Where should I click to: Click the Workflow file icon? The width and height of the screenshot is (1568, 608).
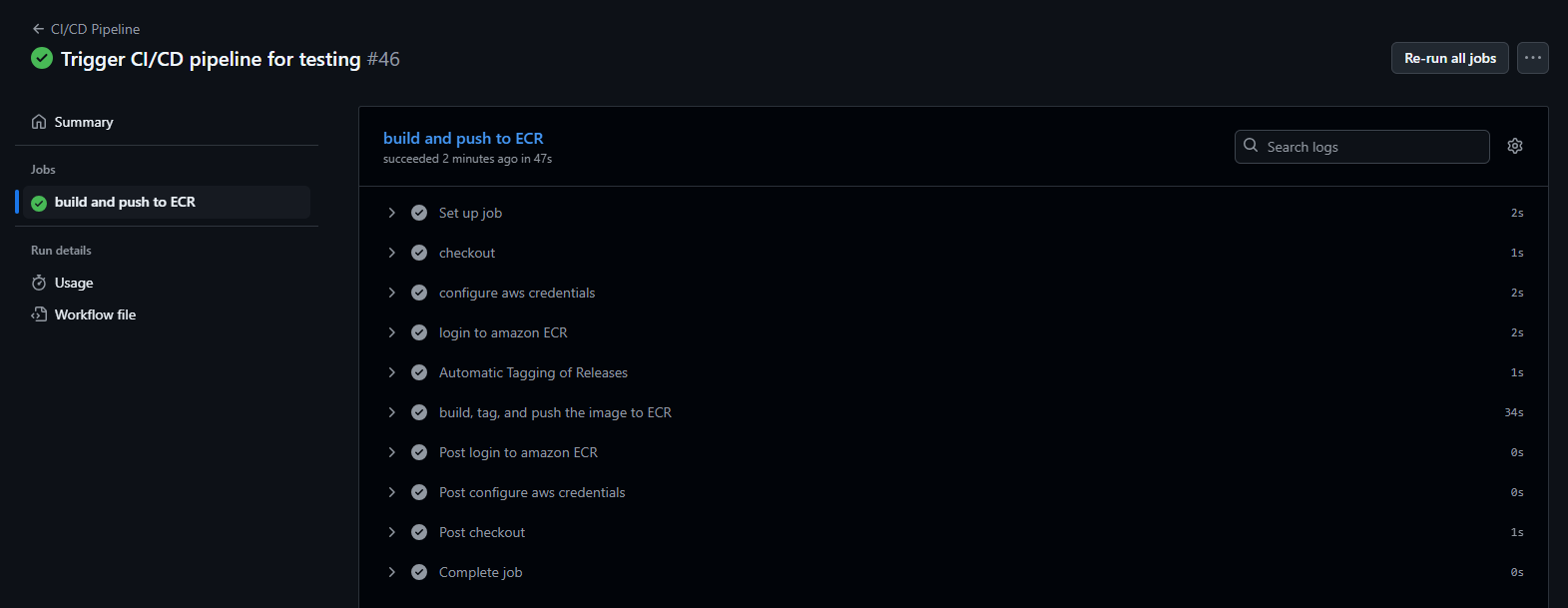pos(39,314)
